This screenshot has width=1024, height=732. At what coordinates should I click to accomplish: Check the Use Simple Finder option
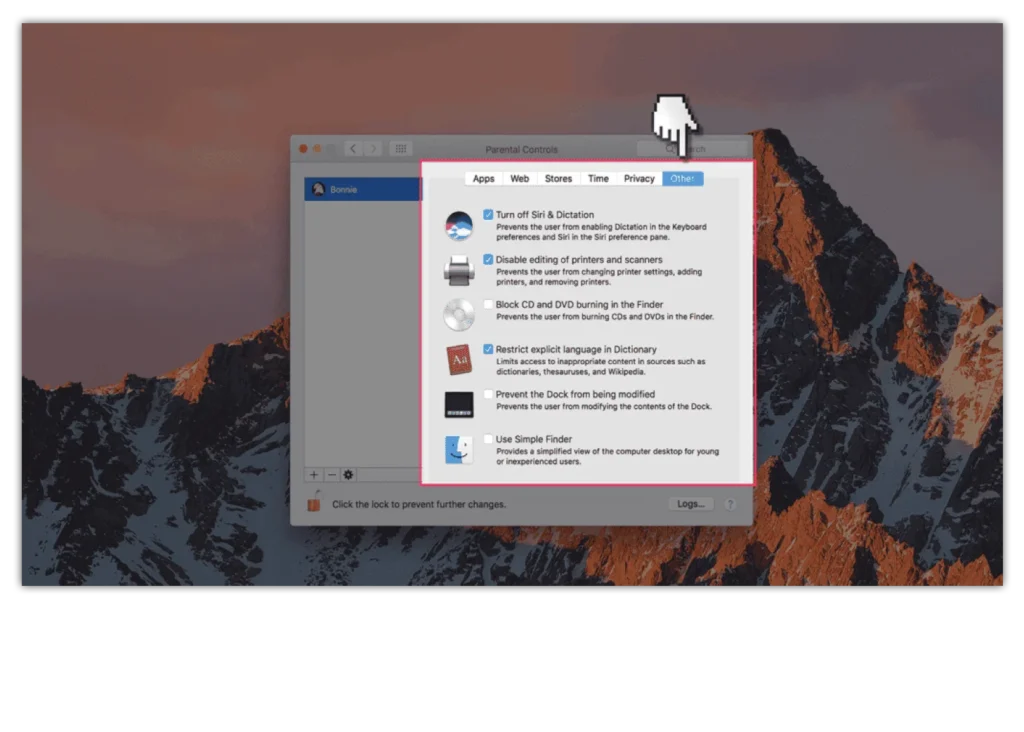pyautogui.click(x=488, y=439)
